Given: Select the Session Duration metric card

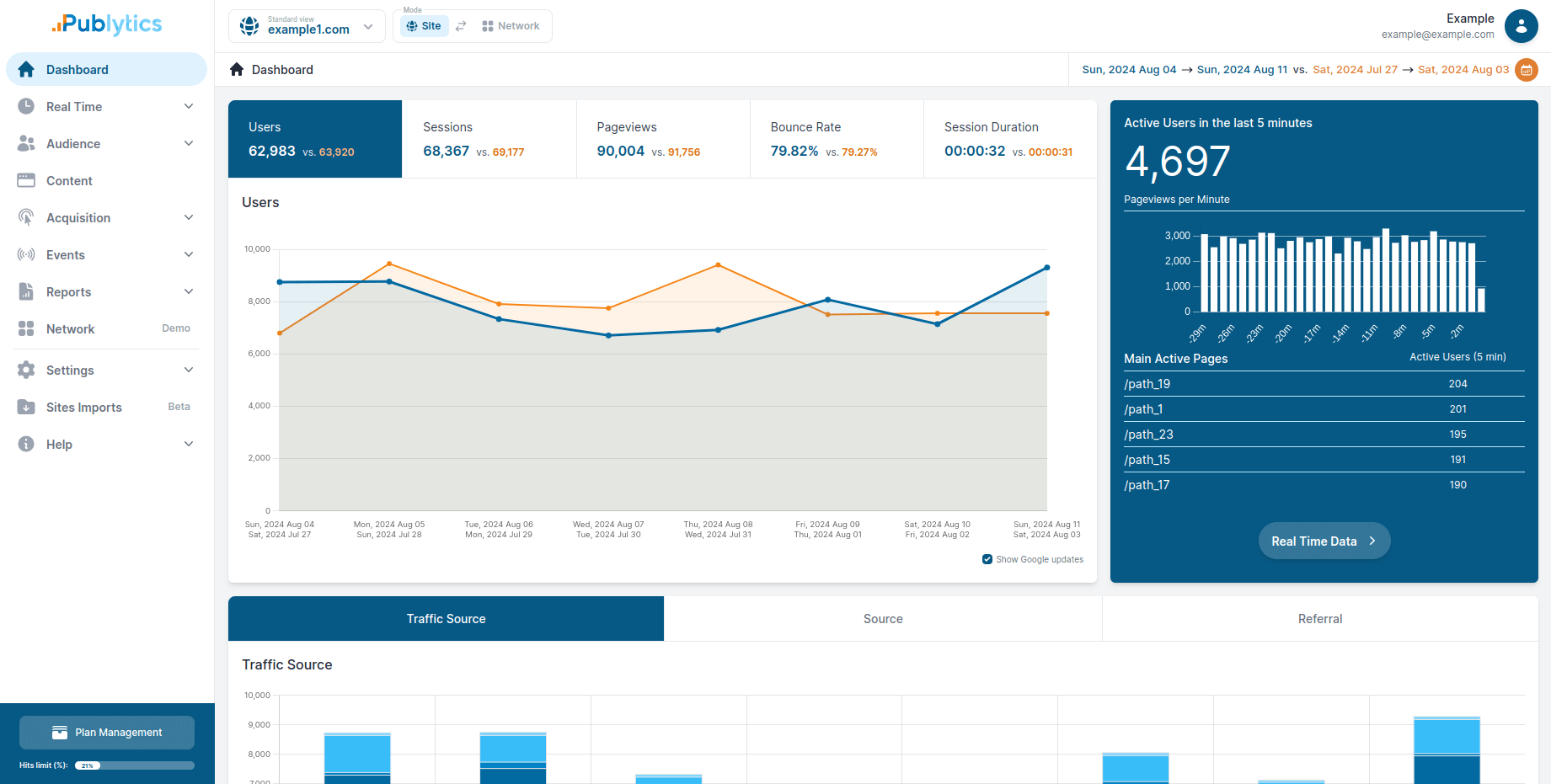Looking at the screenshot, I should point(1010,139).
